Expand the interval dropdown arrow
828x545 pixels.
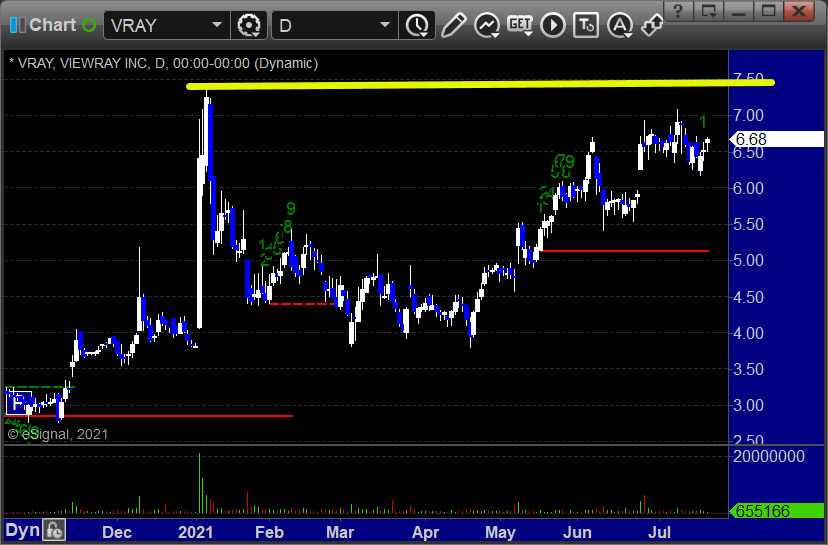[x=385, y=25]
